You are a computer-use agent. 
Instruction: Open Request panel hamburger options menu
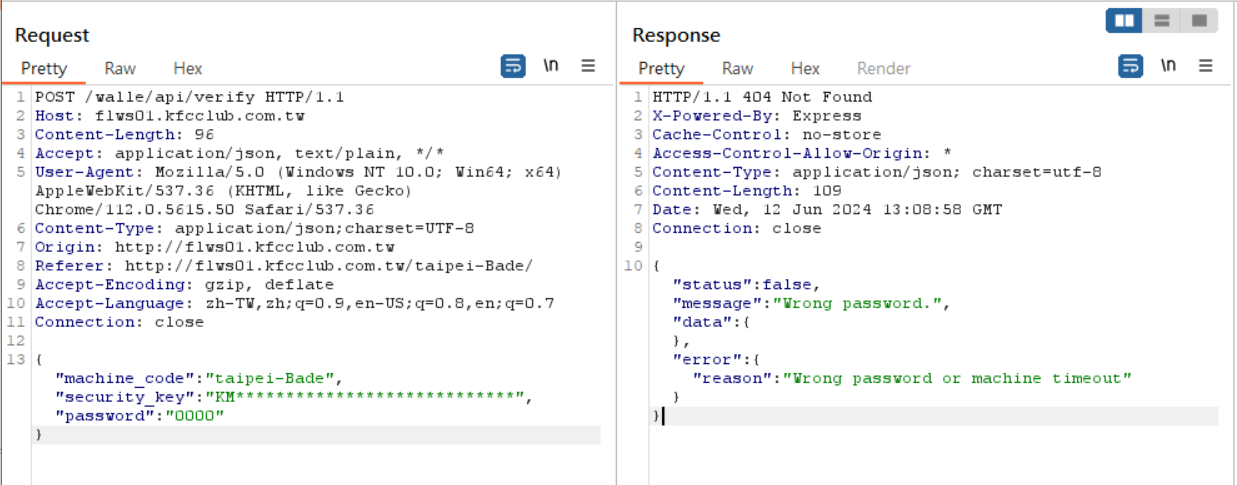588,66
